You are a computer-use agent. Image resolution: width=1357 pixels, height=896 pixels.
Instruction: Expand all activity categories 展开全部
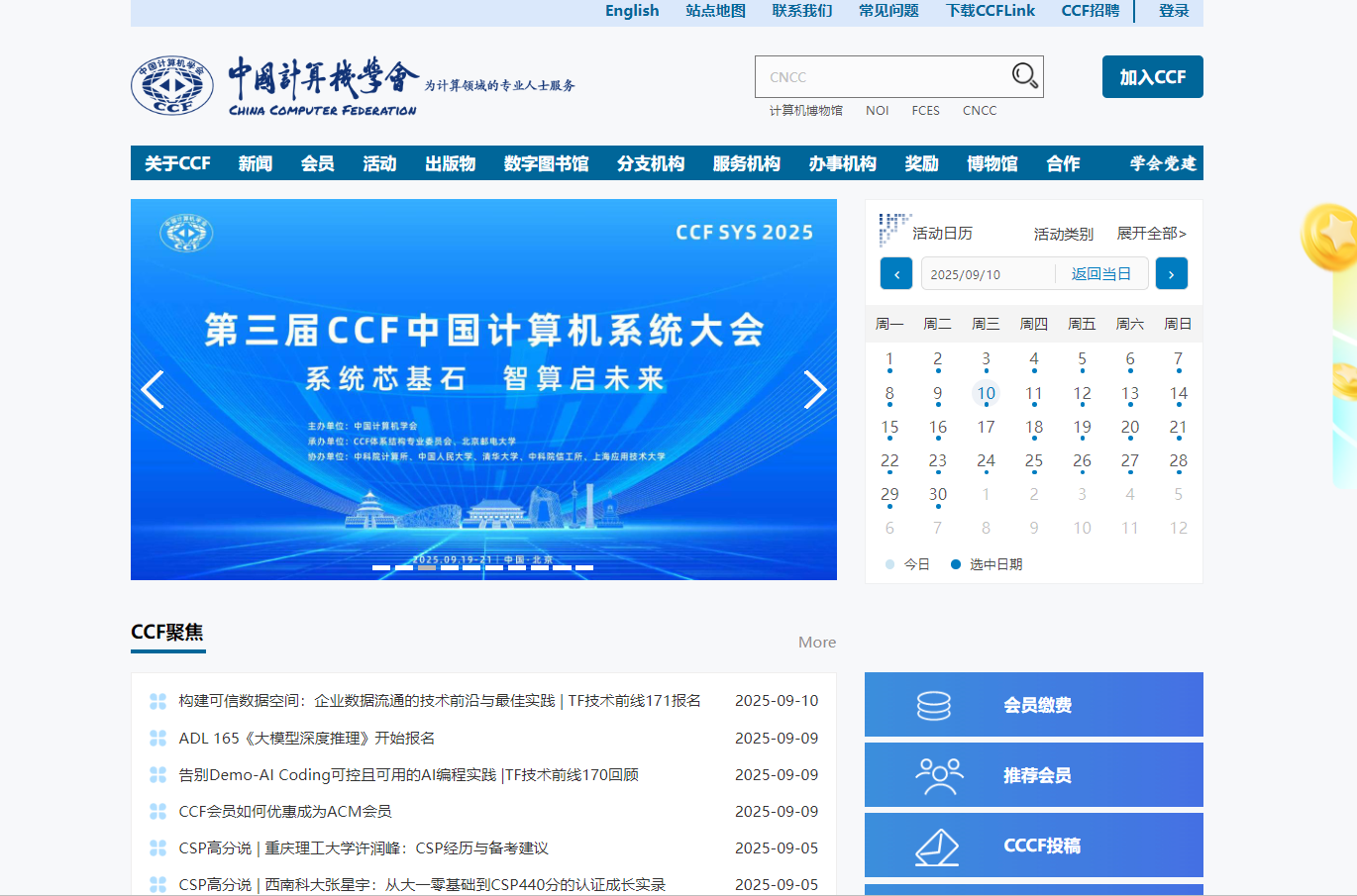click(1151, 234)
